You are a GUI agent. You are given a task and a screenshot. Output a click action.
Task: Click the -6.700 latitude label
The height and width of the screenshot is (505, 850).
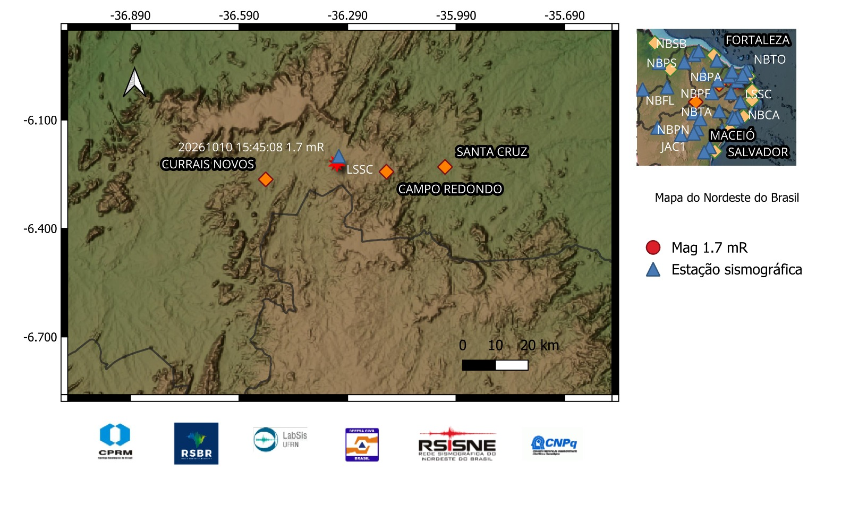coord(40,337)
